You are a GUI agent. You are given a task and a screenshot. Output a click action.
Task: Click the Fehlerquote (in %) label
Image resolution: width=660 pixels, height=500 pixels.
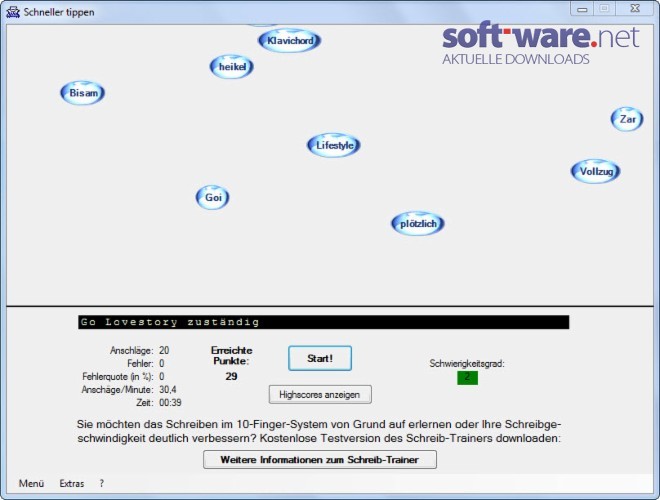coord(117,377)
